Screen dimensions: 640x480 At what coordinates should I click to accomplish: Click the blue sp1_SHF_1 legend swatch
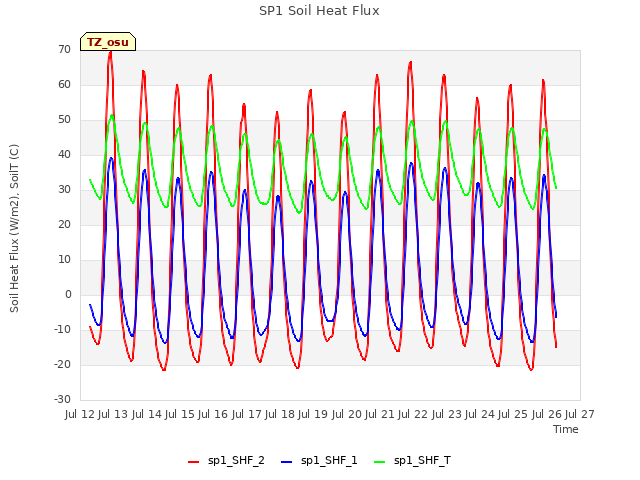pos(287,461)
